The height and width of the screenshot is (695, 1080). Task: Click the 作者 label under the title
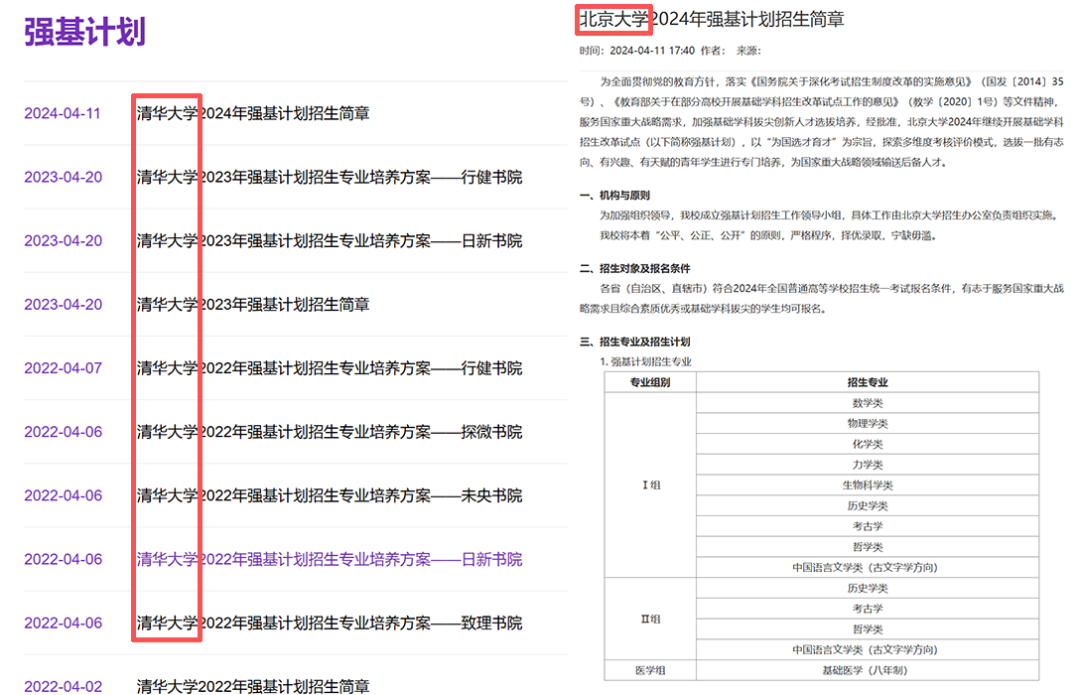pyautogui.click(x=712, y=50)
